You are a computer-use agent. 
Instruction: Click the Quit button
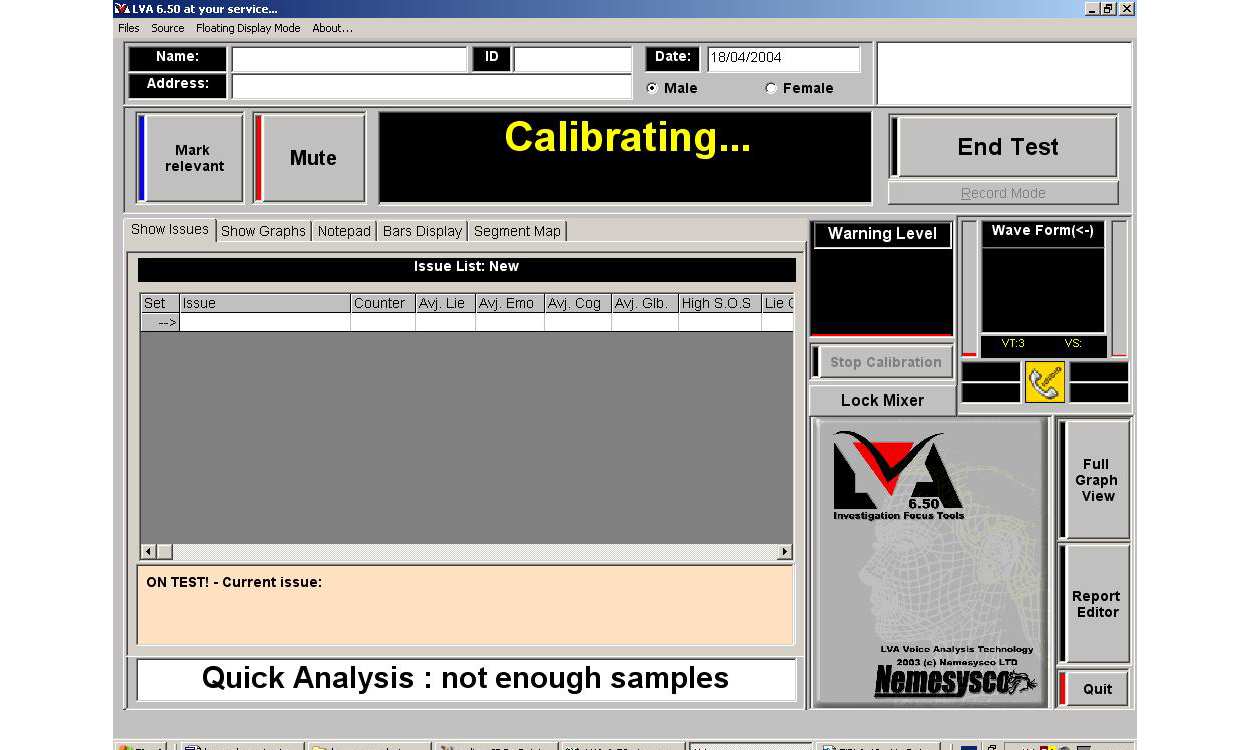point(1096,689)
